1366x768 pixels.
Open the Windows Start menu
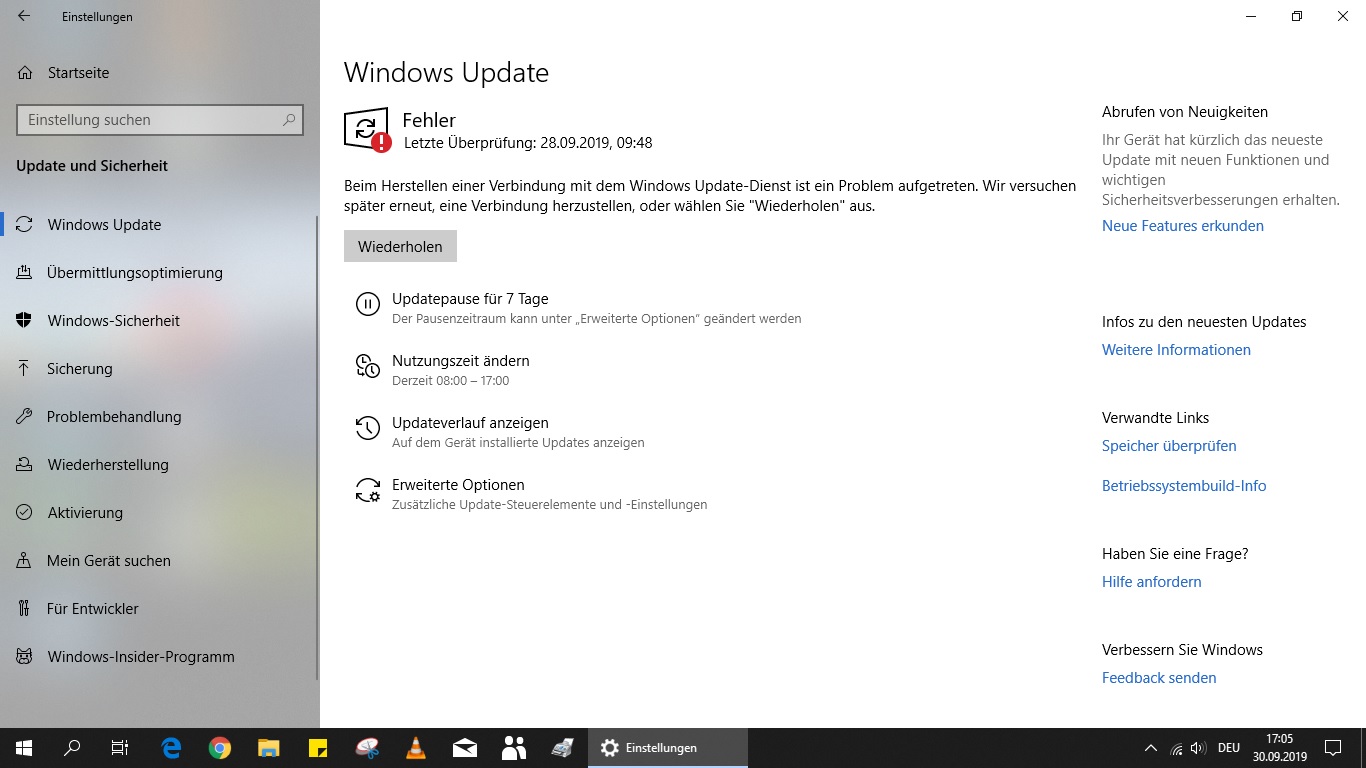coord(24,748)
